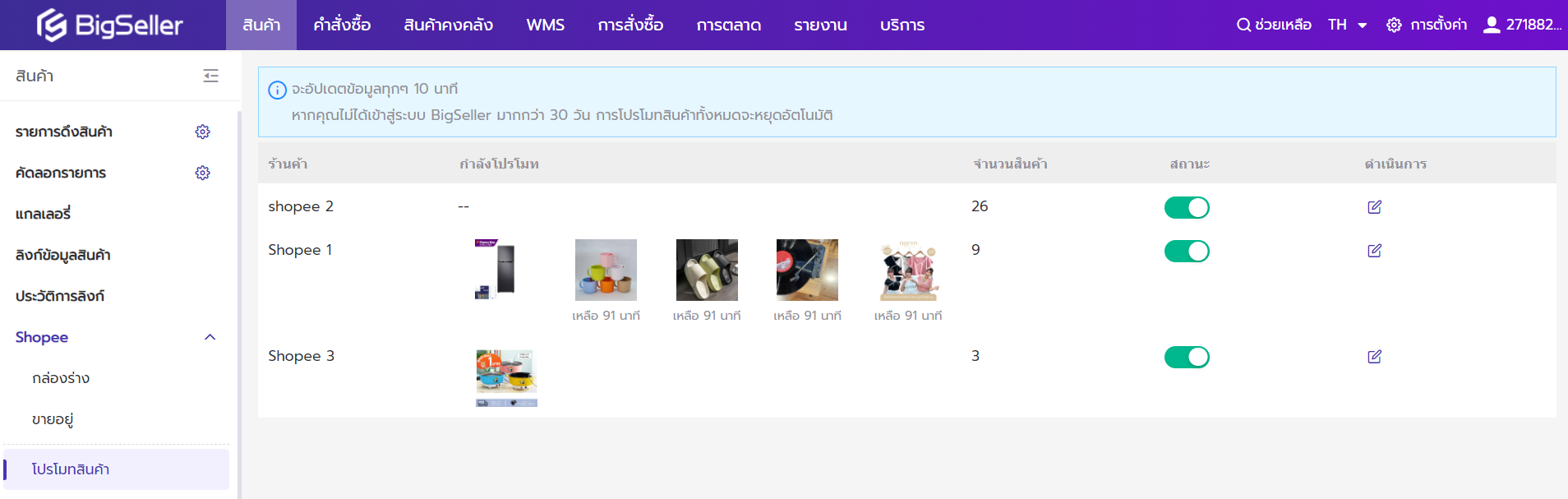Screen dimensions: 1568x499
Task: Edit promotion settings for Shopee 3
Action: click(1374, 357)
